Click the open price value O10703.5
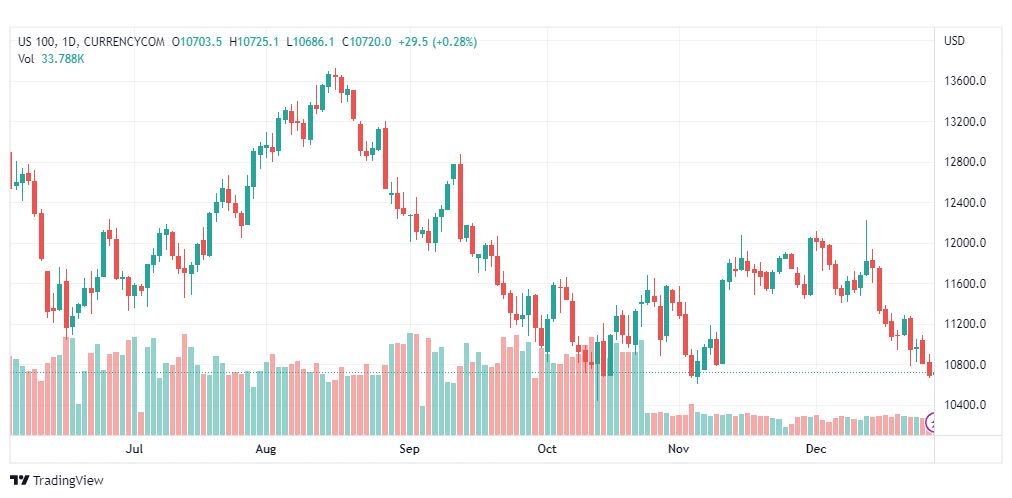Image resolution: width=1012 pixels, height=498 pixels. (197, 42)
